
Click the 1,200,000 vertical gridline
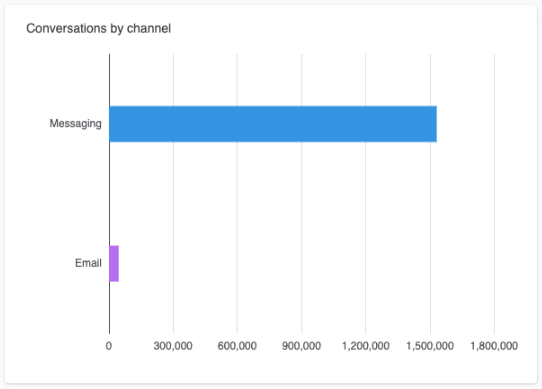[366, 194]
